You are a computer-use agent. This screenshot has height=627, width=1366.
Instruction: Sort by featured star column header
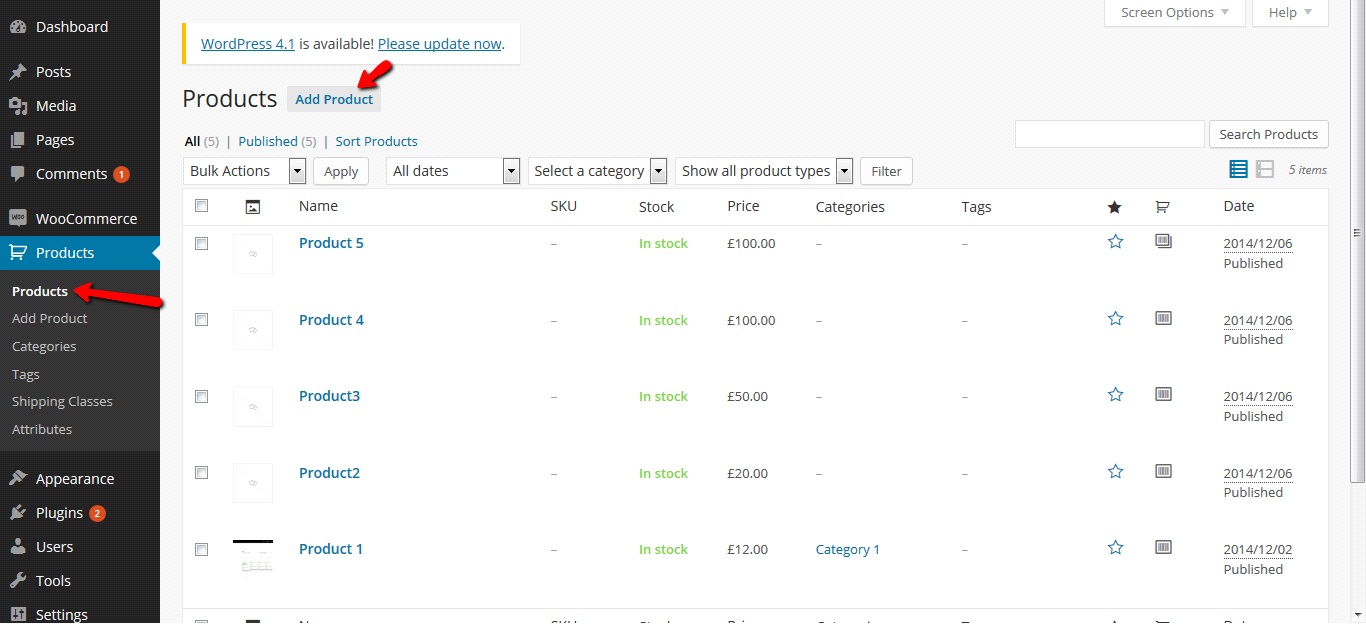pyautogui.click(x=1115, y=207)
